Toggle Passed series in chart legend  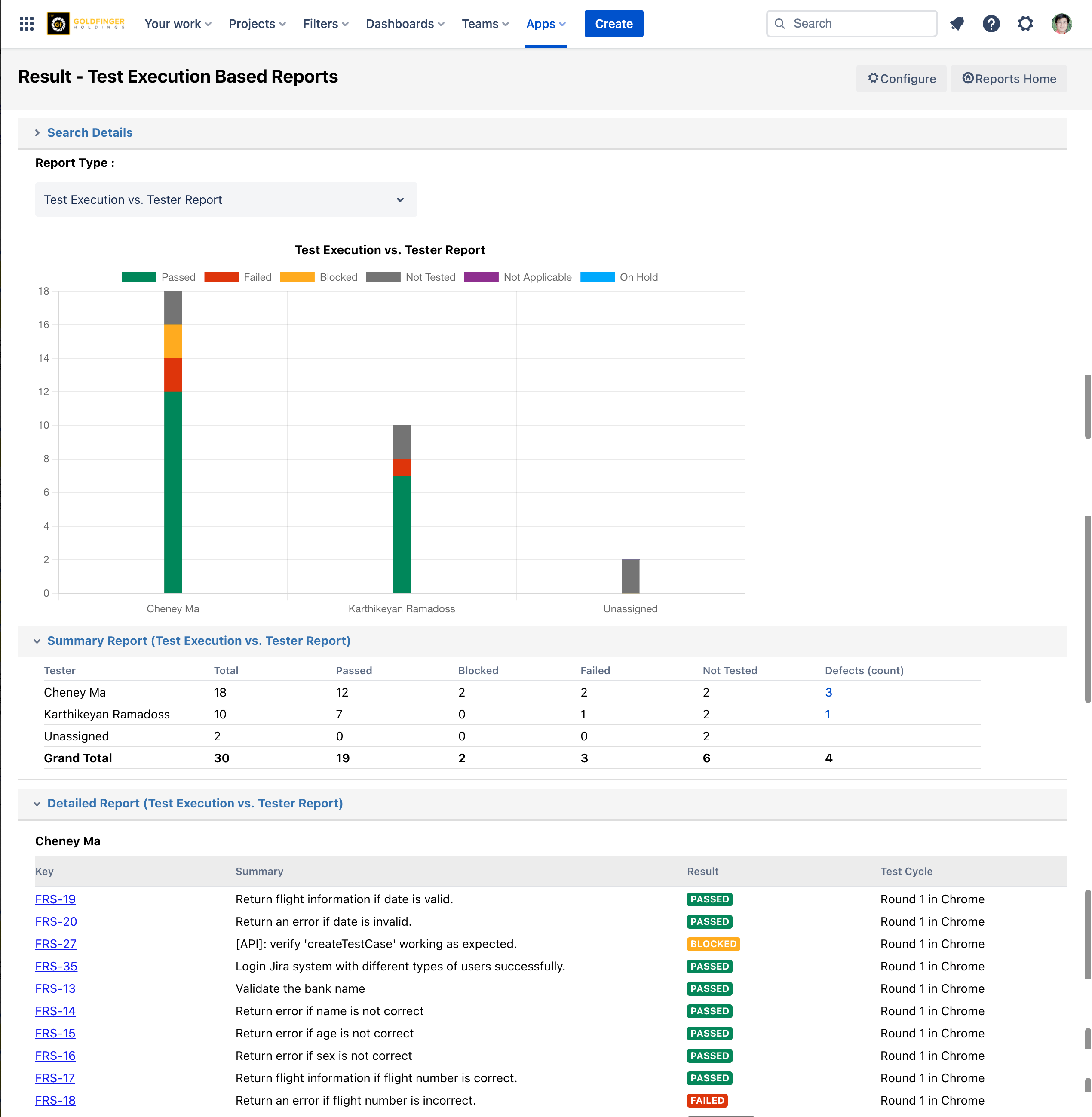click(x=159, y=277)
